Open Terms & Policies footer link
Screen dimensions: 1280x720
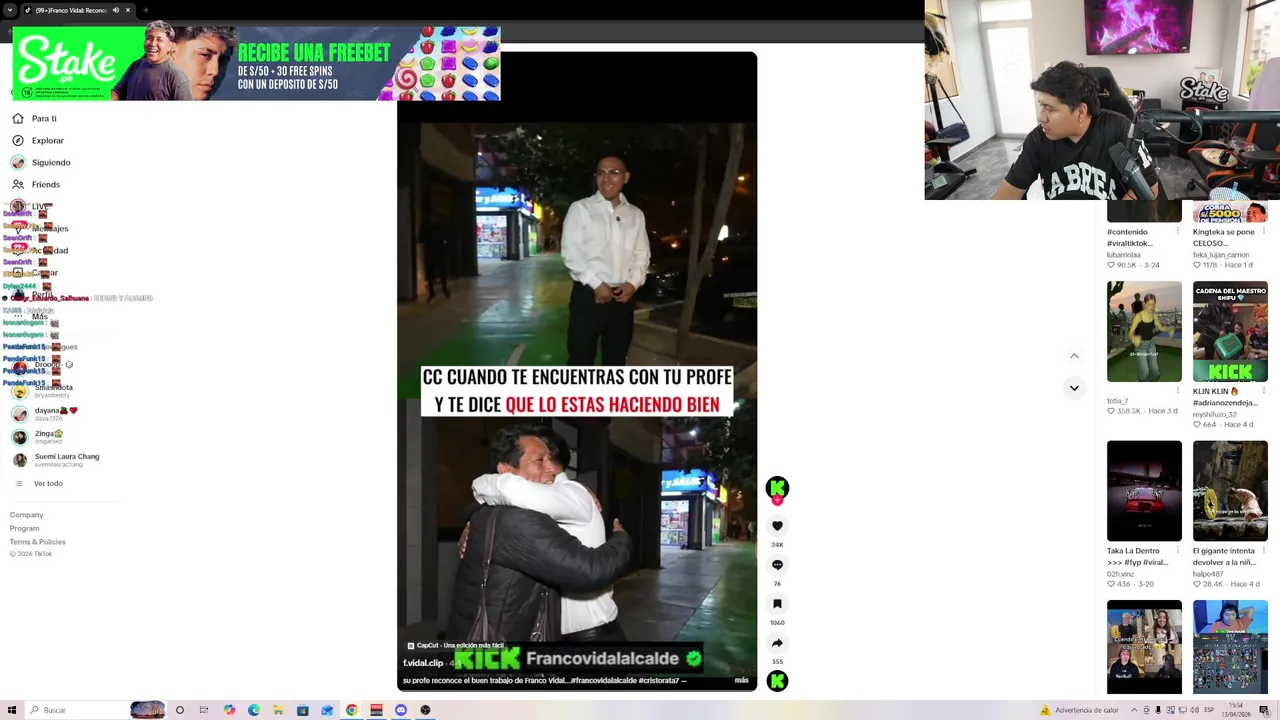click(38, 541)
